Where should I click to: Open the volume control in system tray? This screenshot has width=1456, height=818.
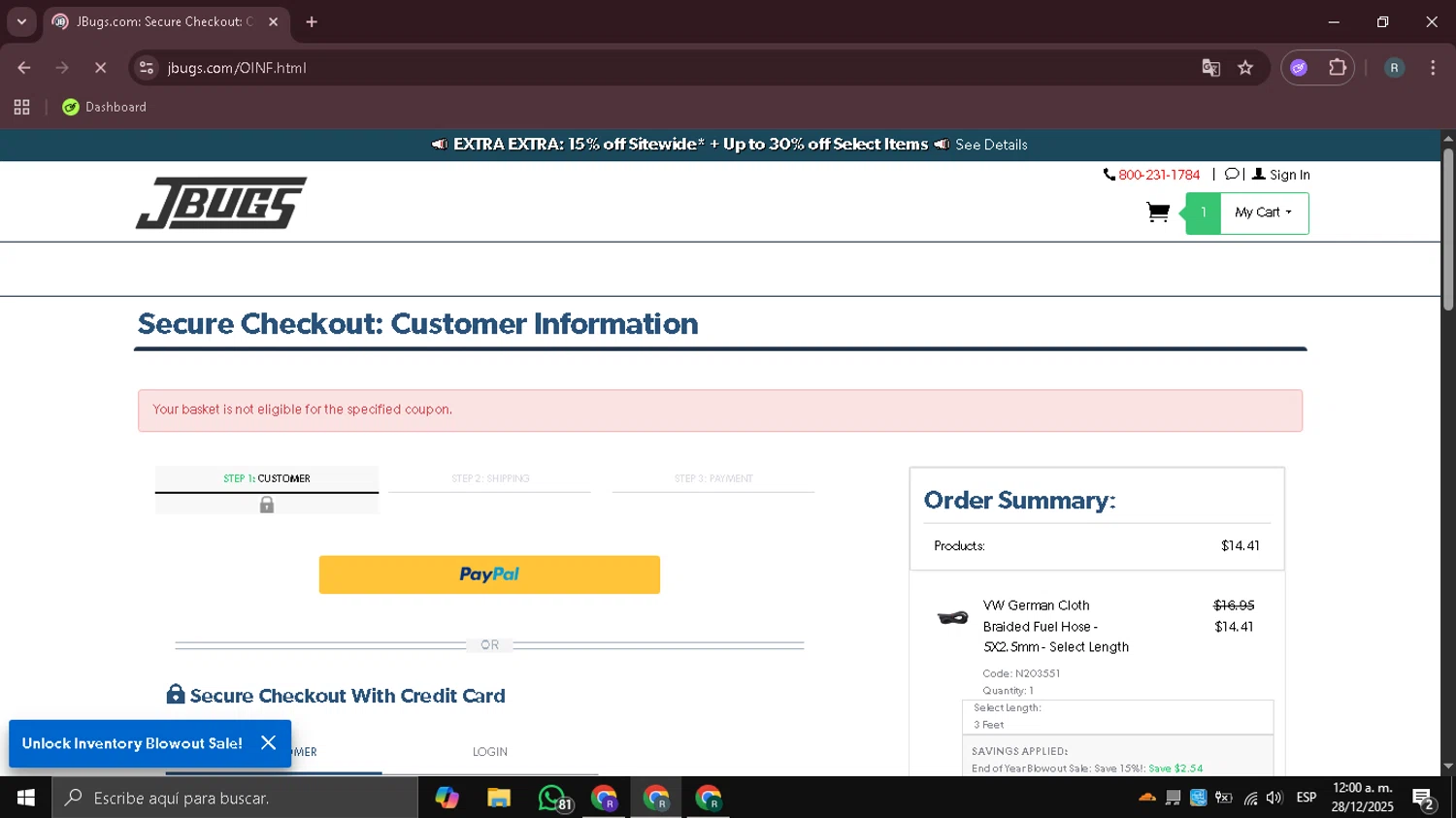pos(1274,798)
